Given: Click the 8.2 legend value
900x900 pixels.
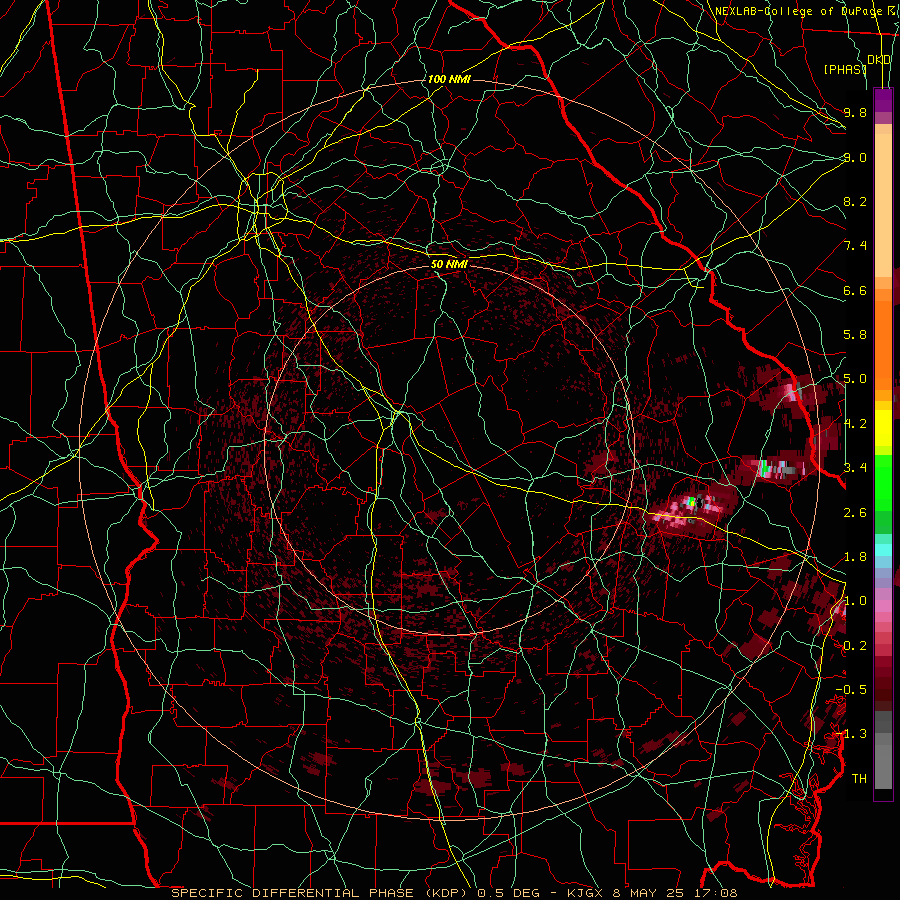Looking at the screenshot, I should click(855, 201).
